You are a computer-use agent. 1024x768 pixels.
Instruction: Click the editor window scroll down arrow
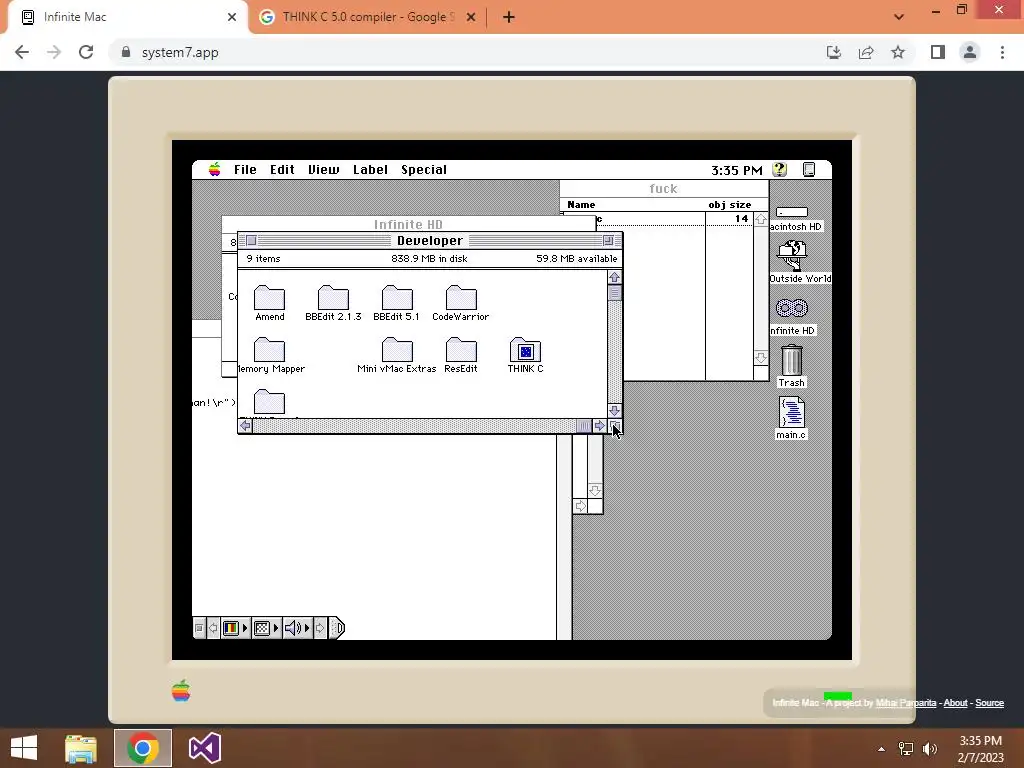click(x=595, y=490)
